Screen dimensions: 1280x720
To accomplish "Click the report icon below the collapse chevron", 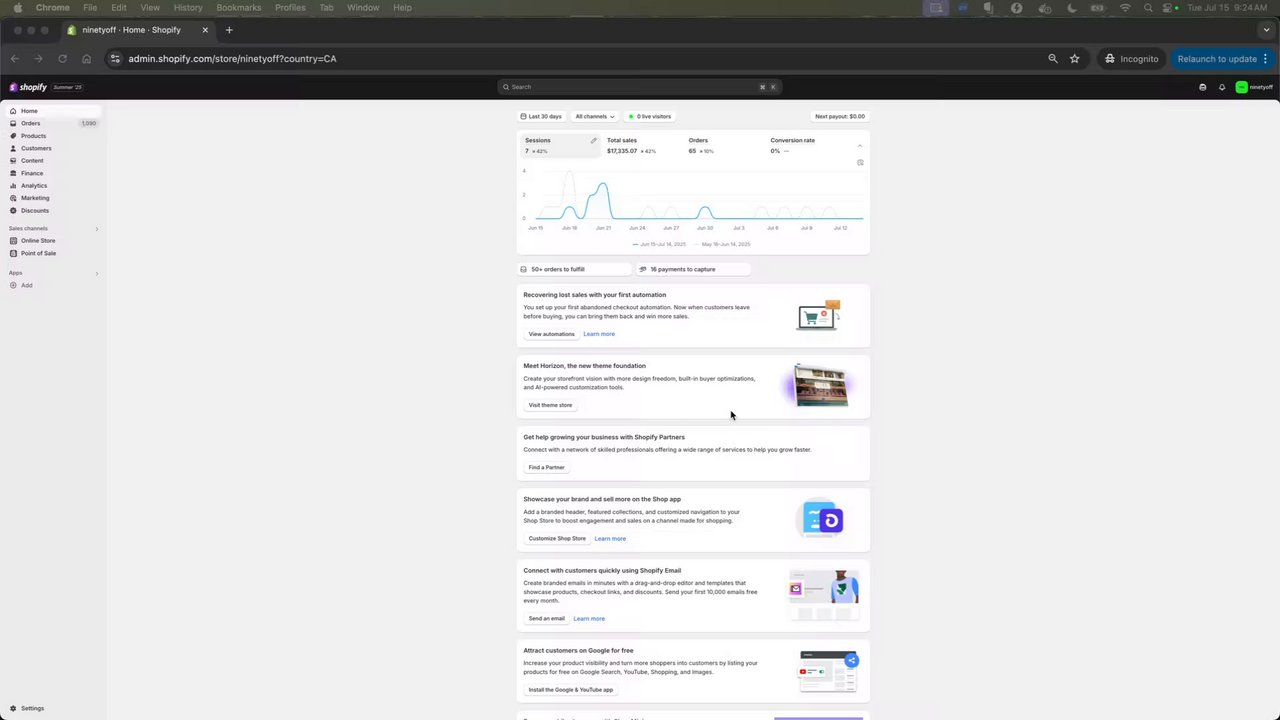I will click(x=860, y=162).
